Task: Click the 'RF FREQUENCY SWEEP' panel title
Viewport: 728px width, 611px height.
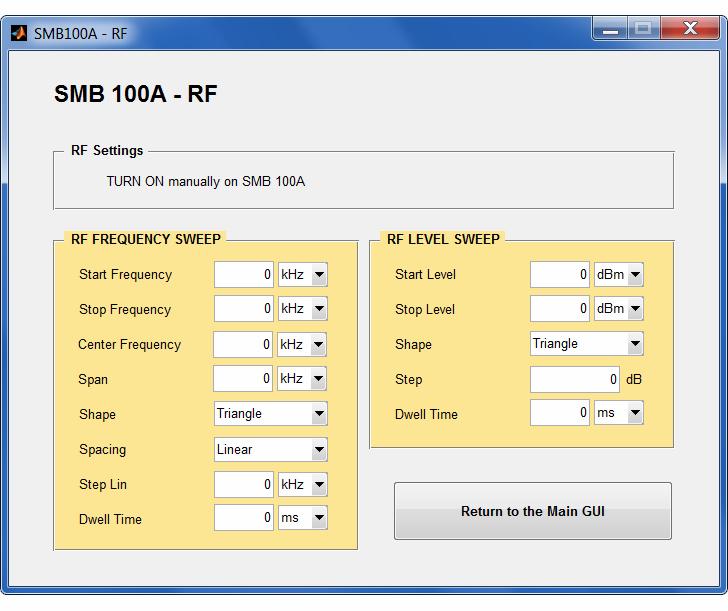Action: tap(146, 239)
